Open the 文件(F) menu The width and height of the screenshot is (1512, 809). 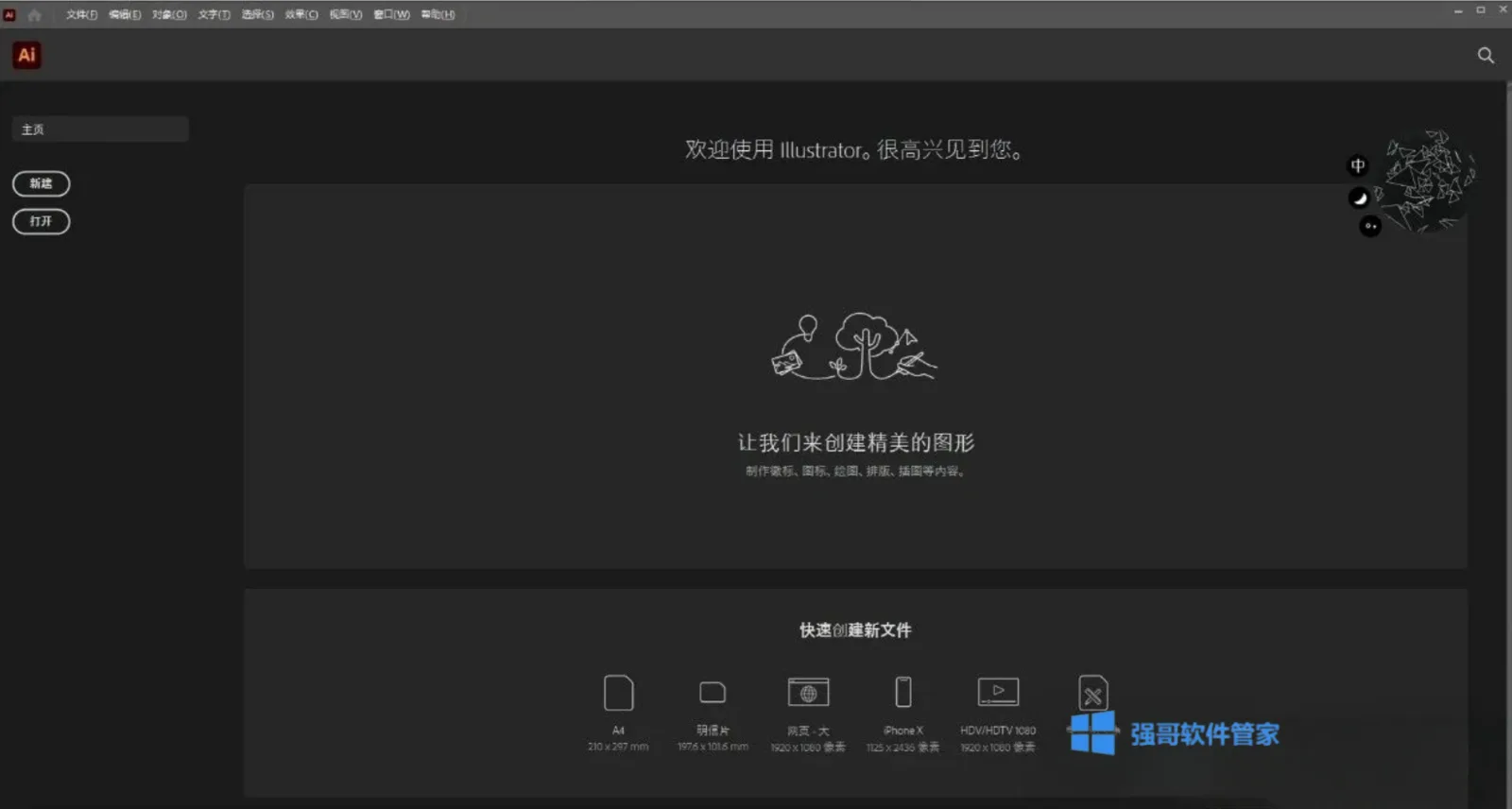pyautogui.click(x=81, y=15)
